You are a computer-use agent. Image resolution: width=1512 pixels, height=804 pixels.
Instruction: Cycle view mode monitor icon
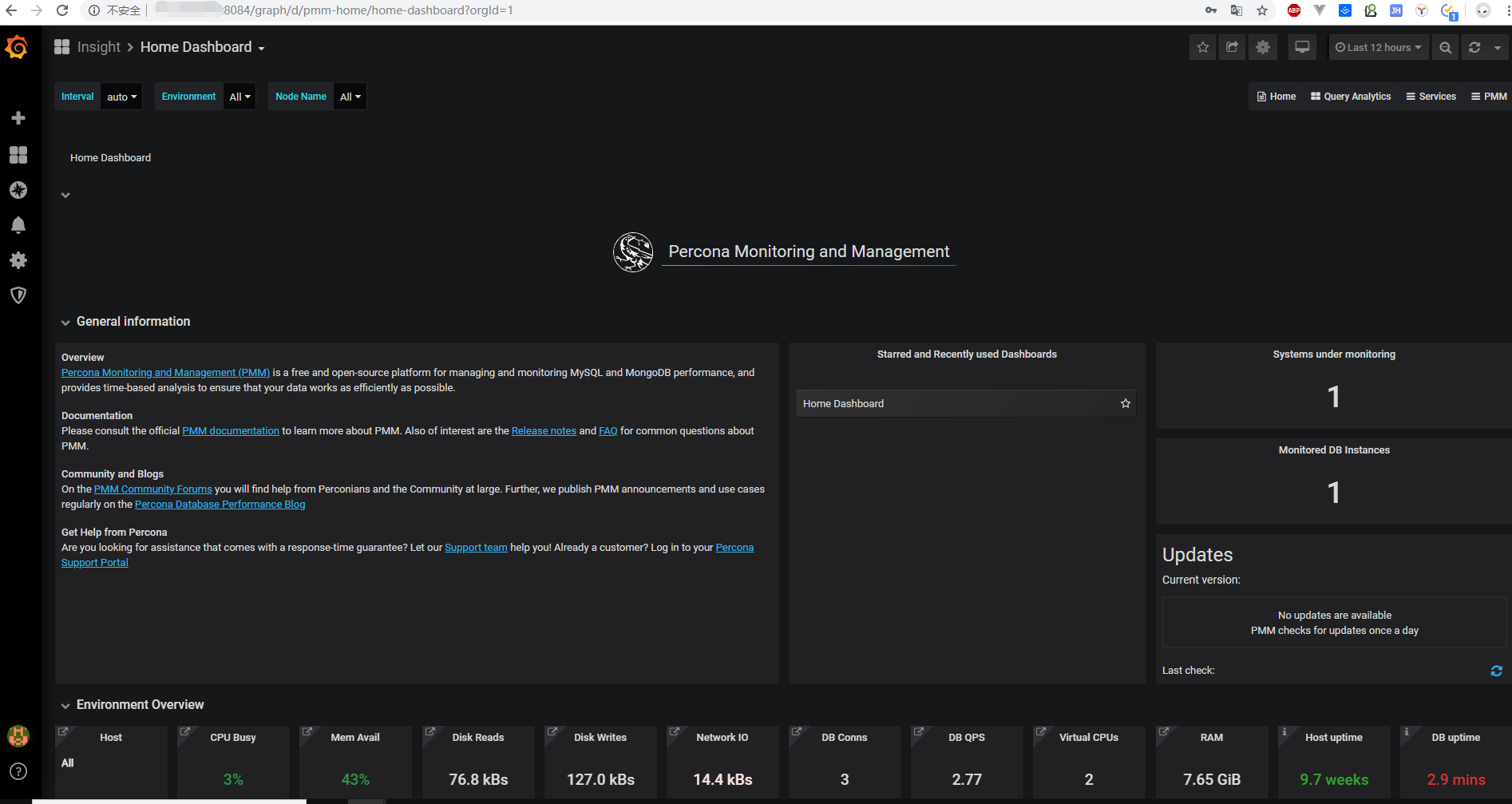(x=1302, y=47)
